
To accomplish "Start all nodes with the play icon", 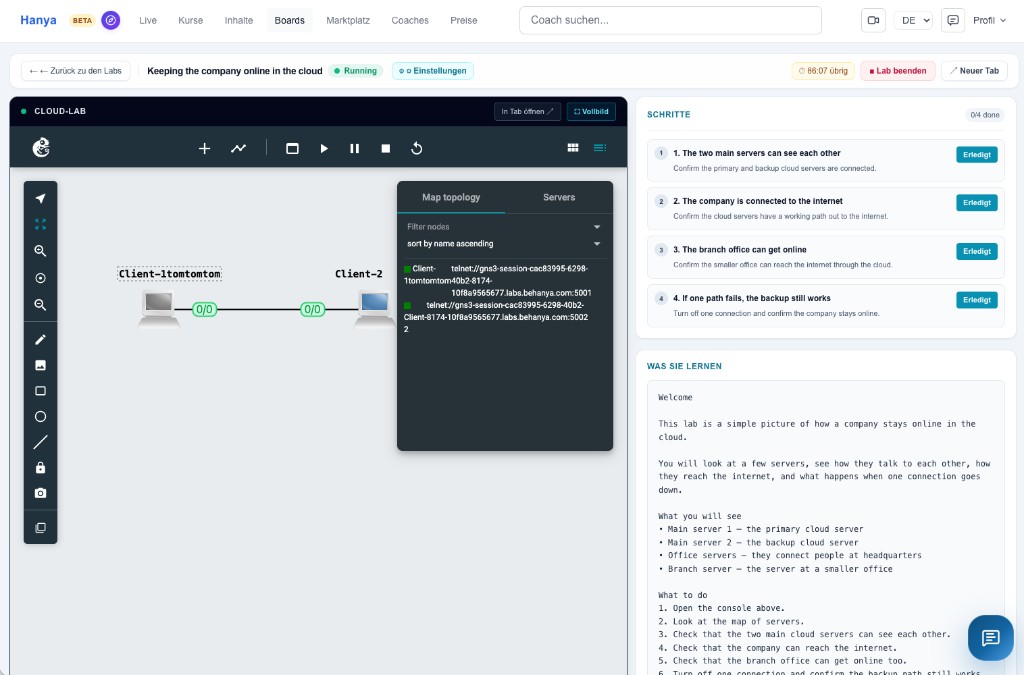I will [x=324, y=149].
